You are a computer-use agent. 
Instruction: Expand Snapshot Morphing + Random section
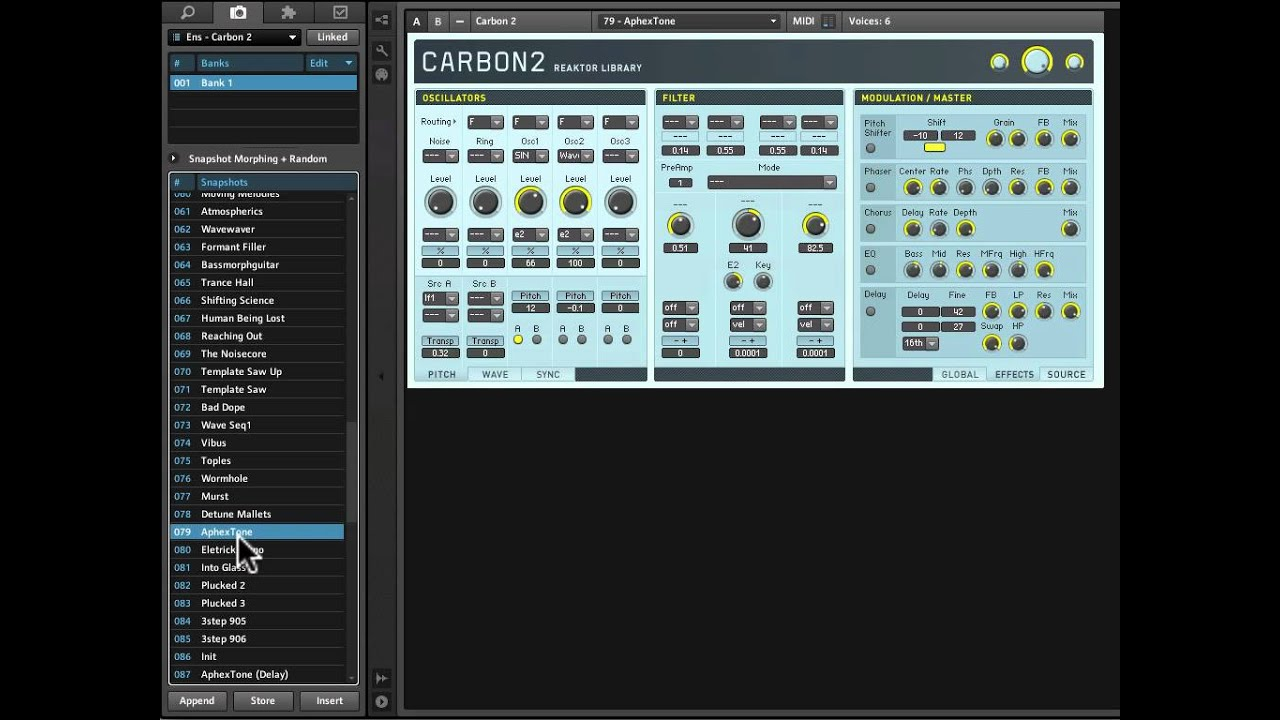coord(173,159)
